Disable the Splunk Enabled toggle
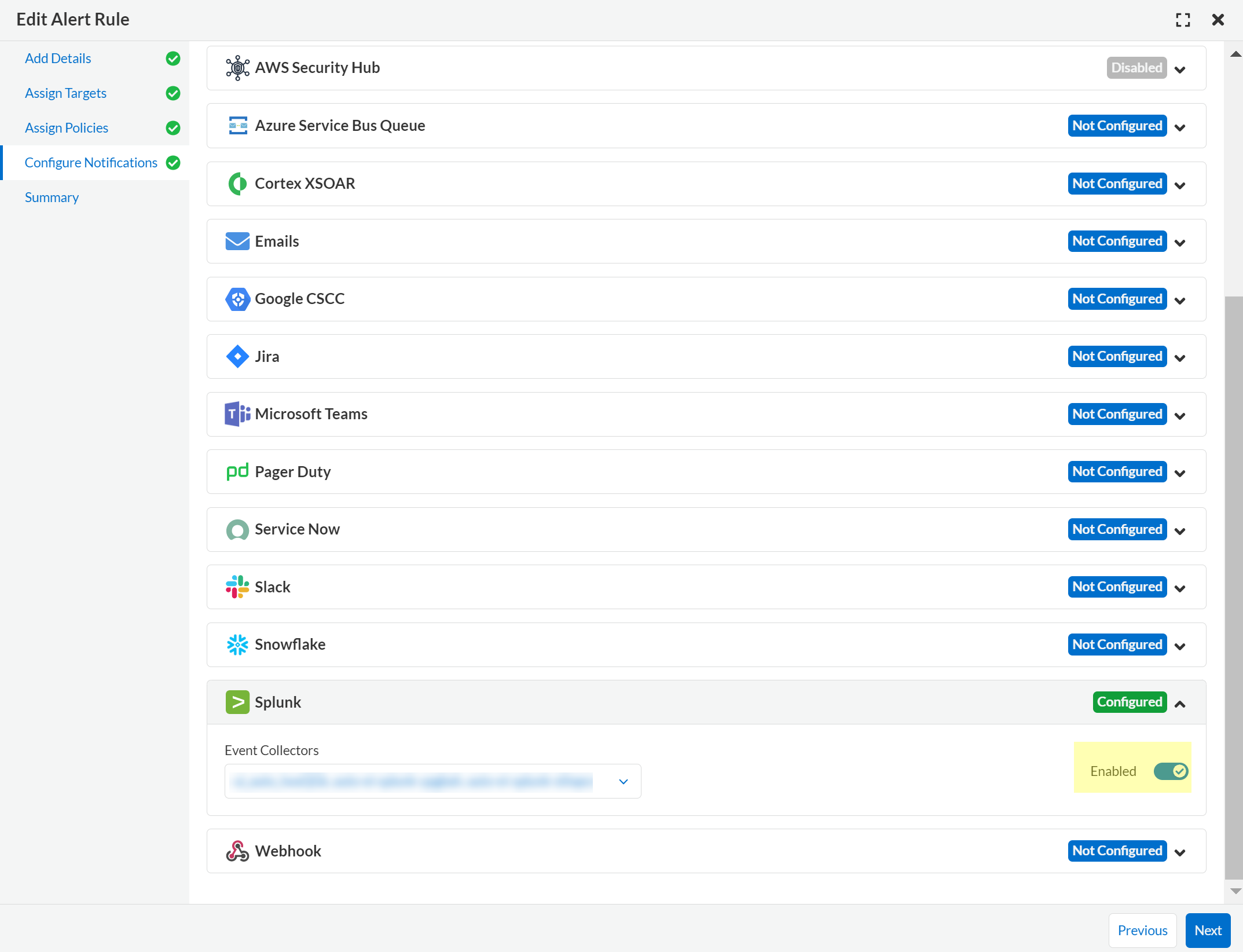The image size is (1243, 952). (x=1171, y=771)
